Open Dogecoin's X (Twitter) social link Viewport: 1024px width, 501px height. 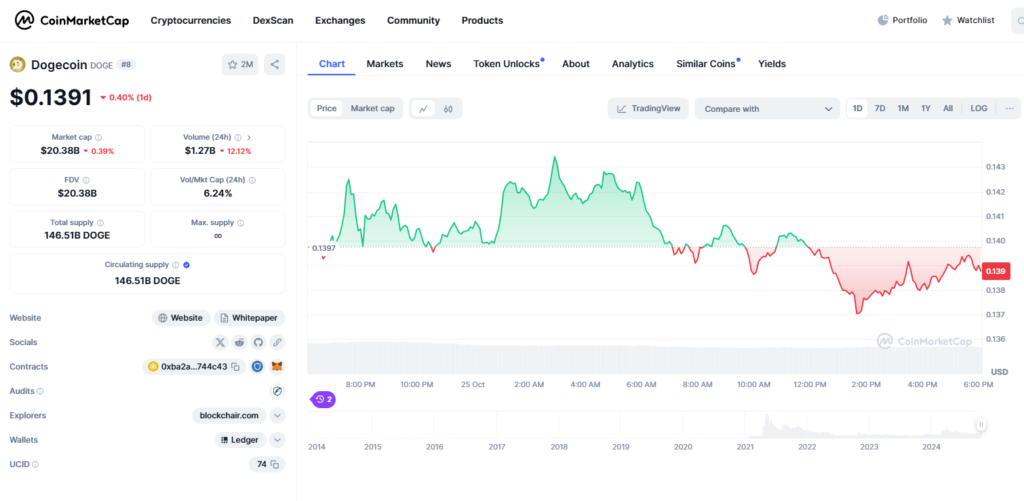point(220,342)
